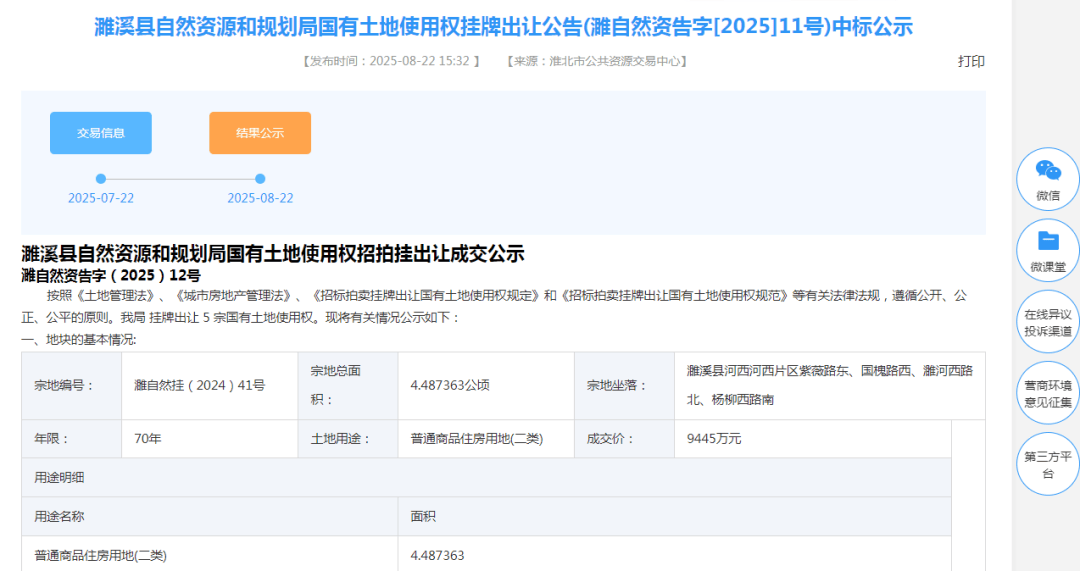Open 营商环境意见征集 sidebar button
This screenshot has width=1080, height=571.
click(x=1048, y=393)
